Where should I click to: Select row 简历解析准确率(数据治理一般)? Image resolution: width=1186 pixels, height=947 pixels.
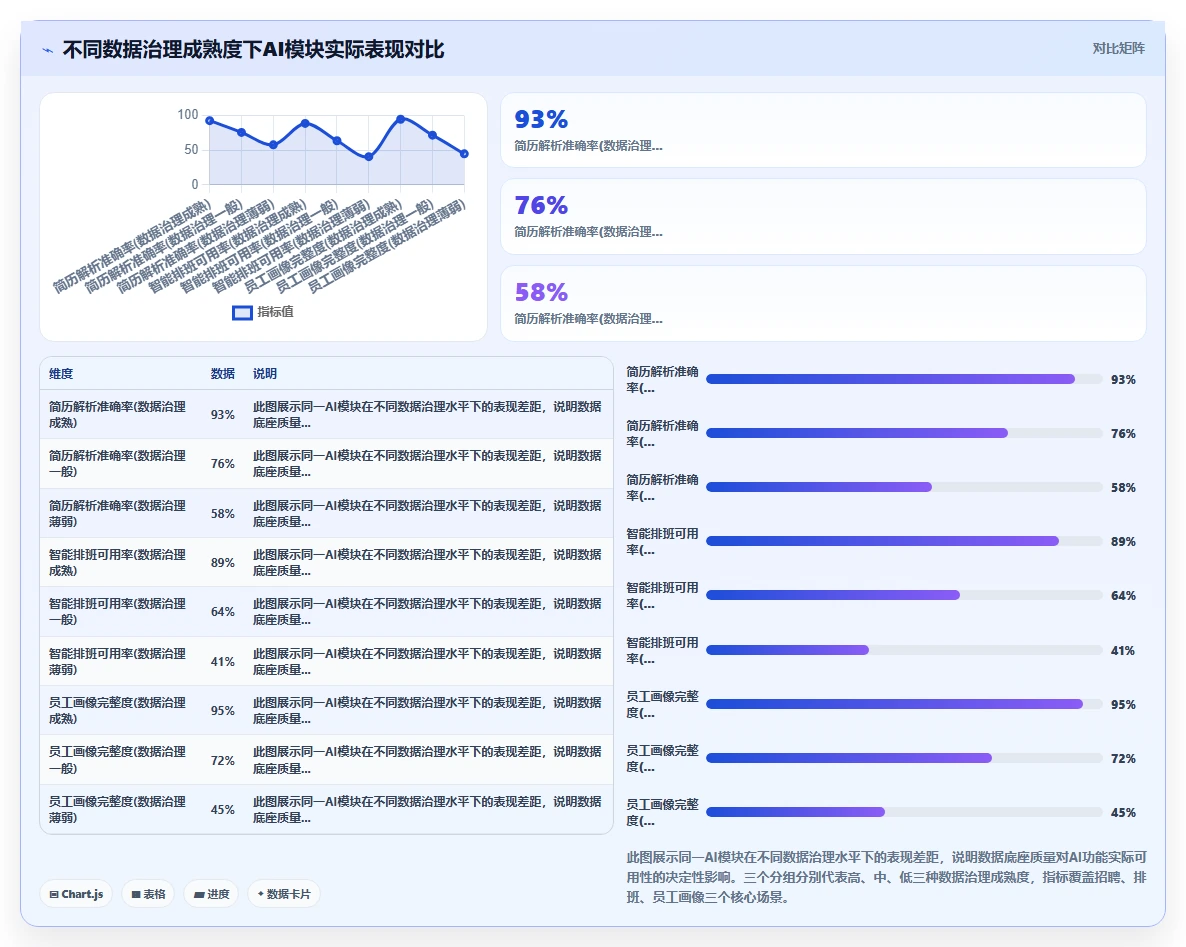[326, 464]
